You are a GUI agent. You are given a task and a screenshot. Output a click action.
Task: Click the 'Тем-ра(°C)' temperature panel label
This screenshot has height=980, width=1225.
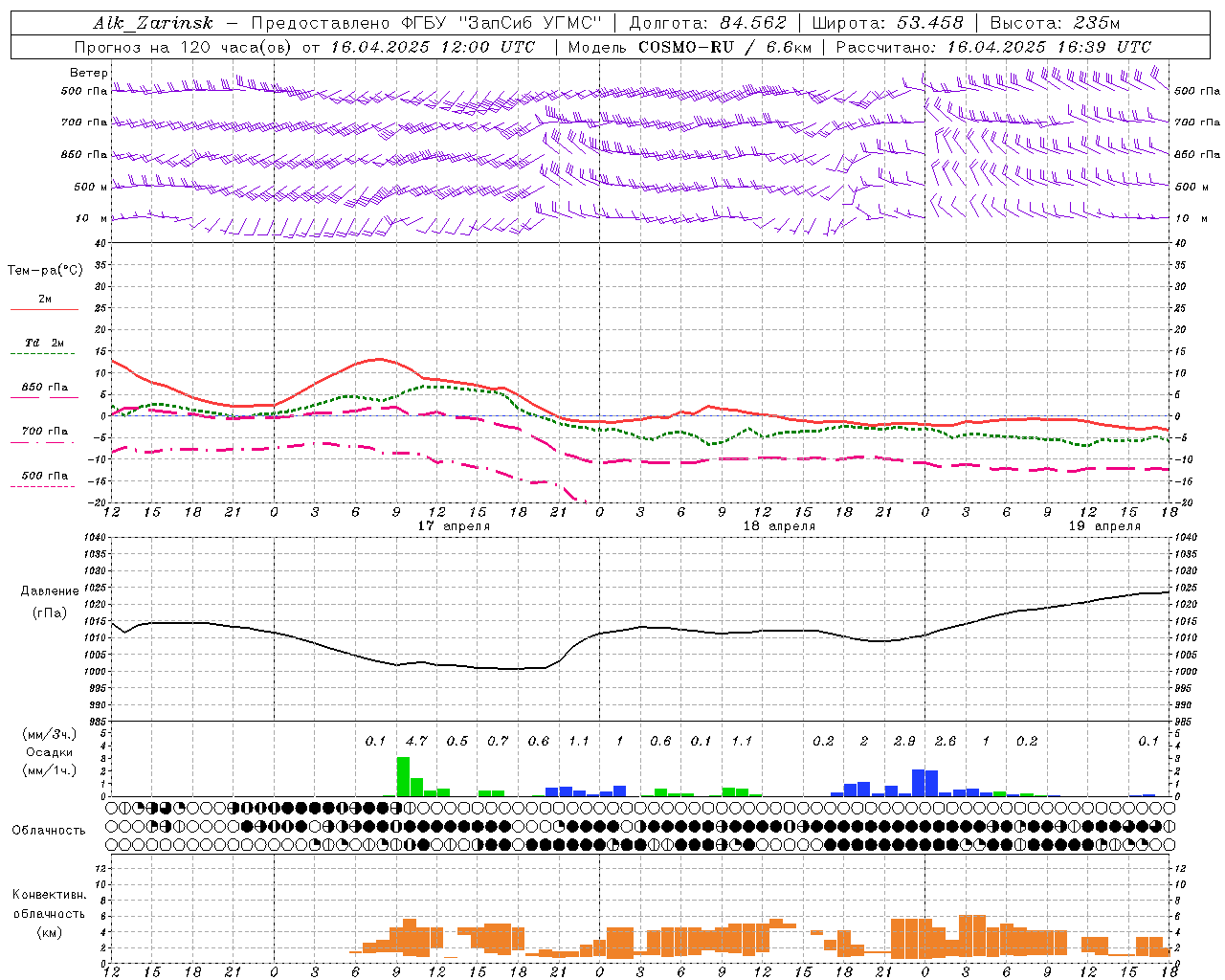(x=45, y=271)
